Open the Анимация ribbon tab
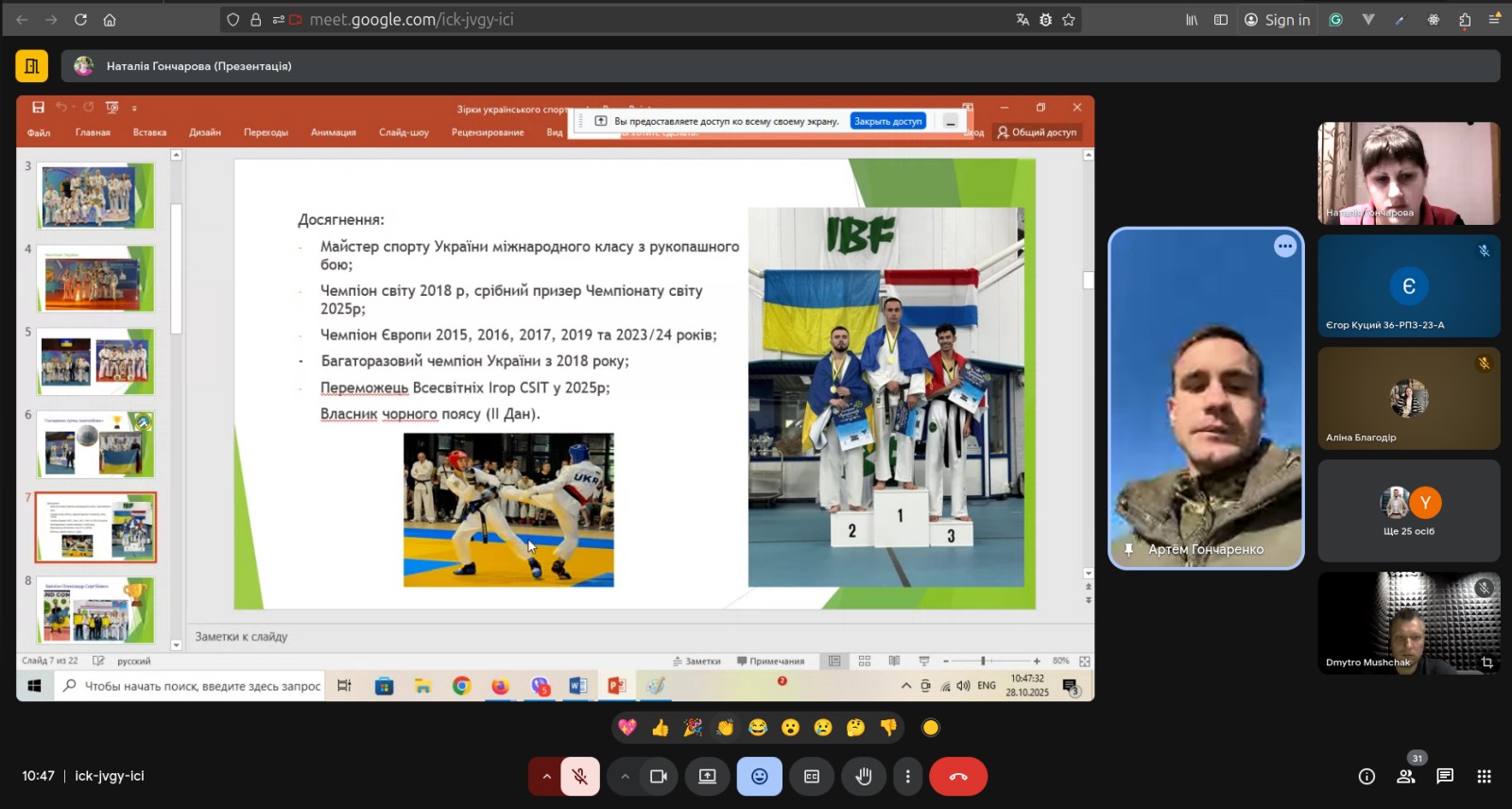Screen dimensions: 1512x809 334,132
